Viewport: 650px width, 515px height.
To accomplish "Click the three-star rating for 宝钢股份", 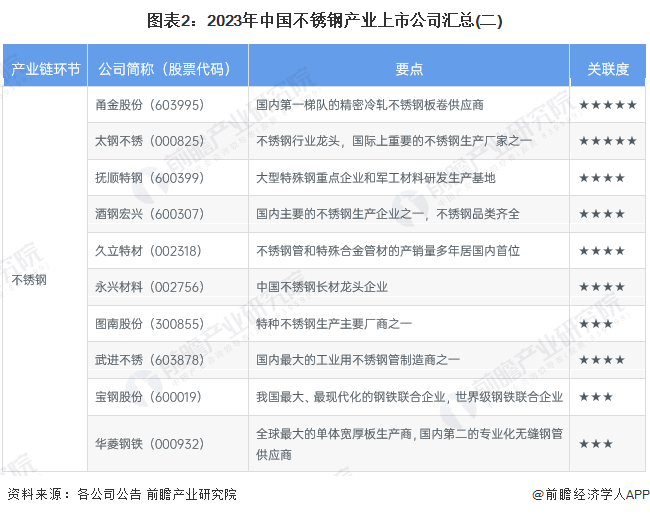I will point(596,397).
